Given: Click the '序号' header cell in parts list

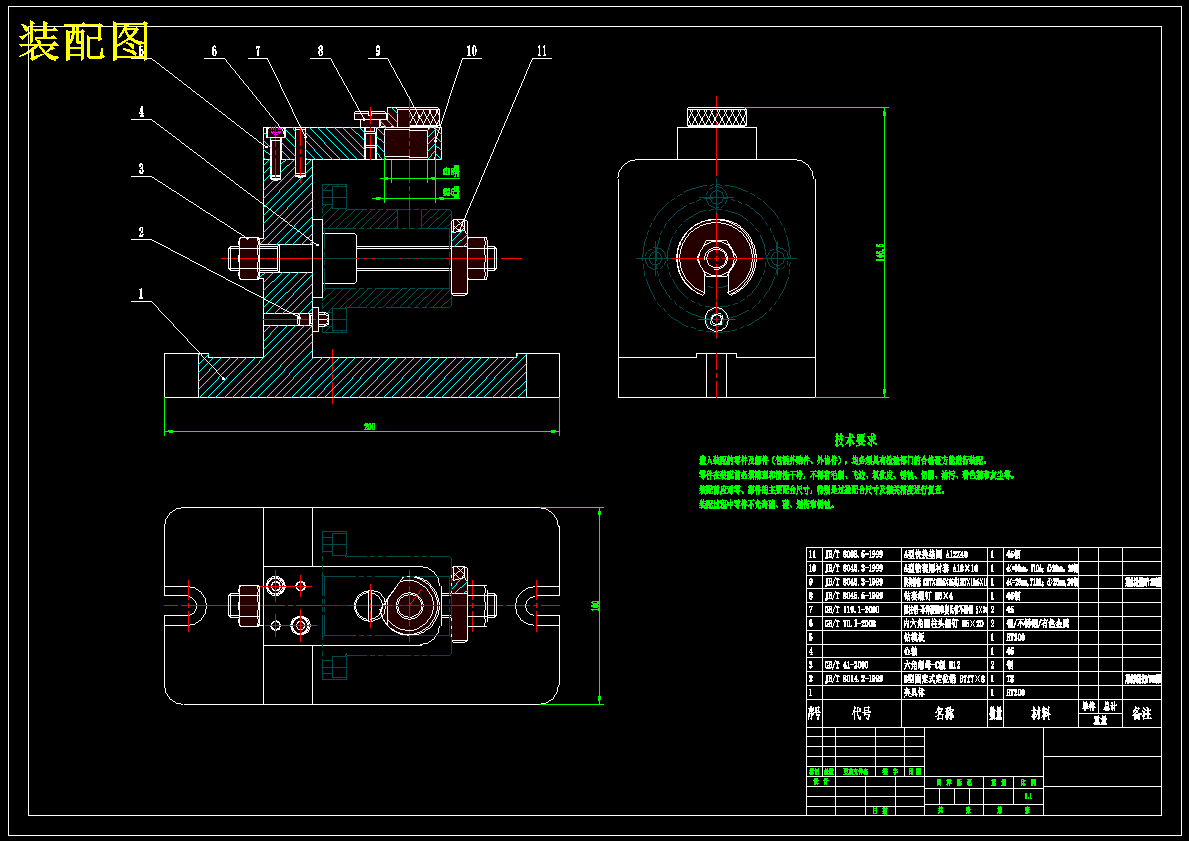Looking at the screenshot, I should (814, 714).
